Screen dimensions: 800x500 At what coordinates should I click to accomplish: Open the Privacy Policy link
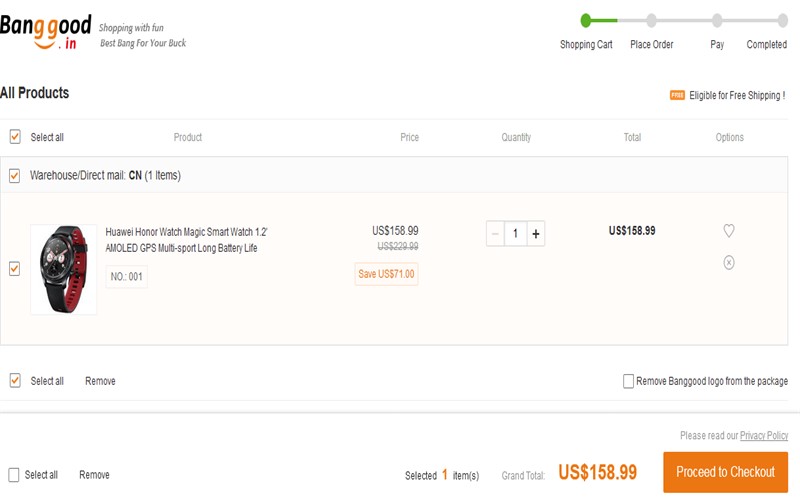point(764,435)
